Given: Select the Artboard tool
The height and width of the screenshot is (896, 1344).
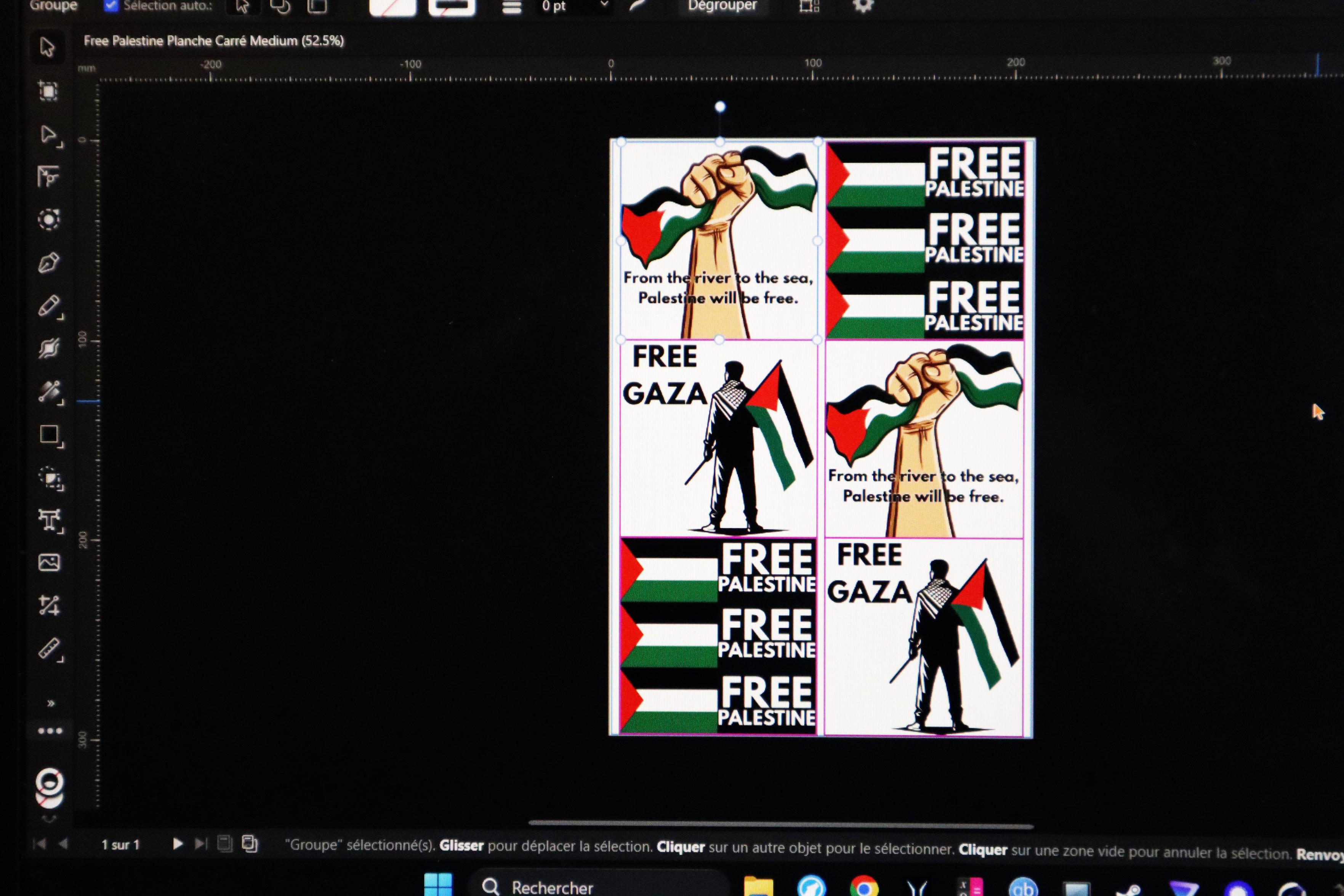Looking at the screenshot, I should (48, 91).
